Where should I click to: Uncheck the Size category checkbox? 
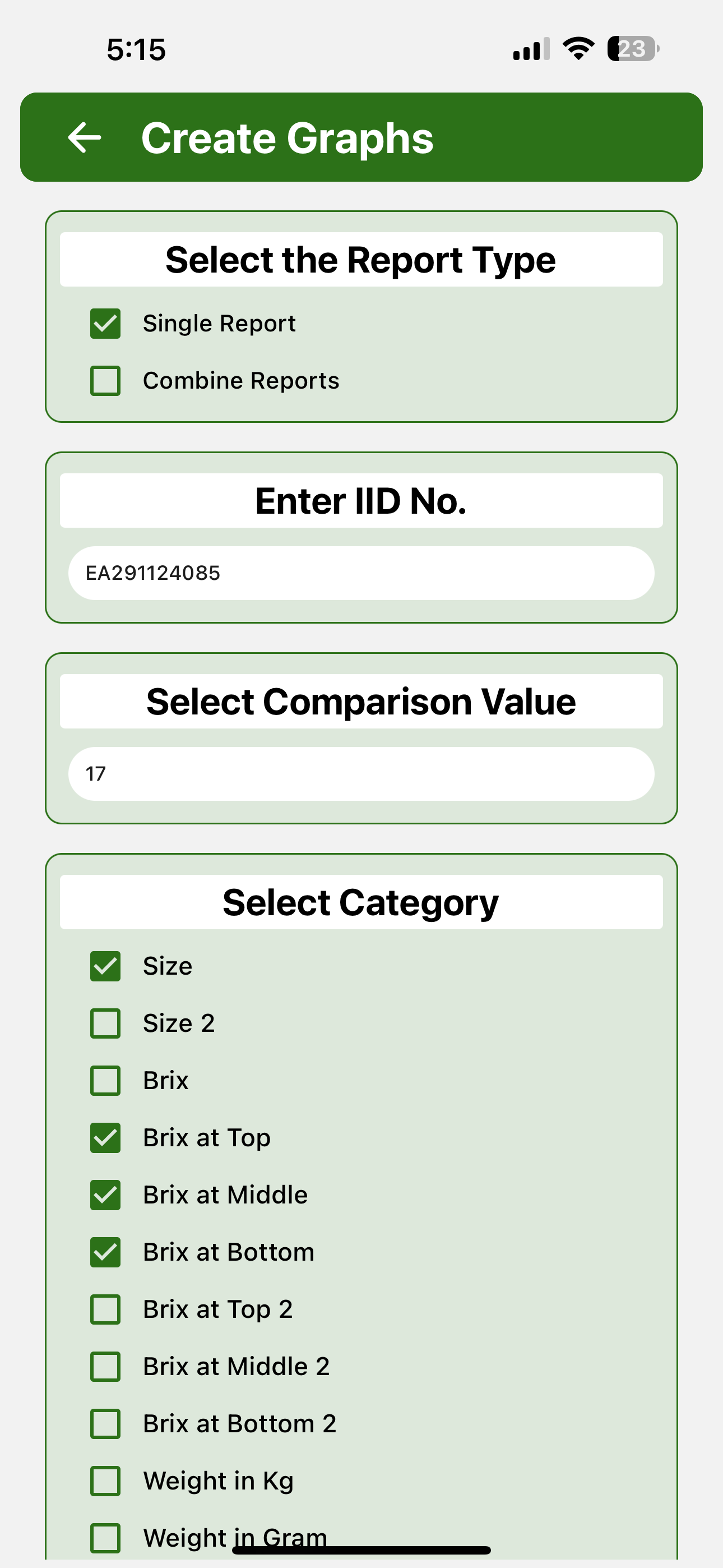(x=105, y=966)
